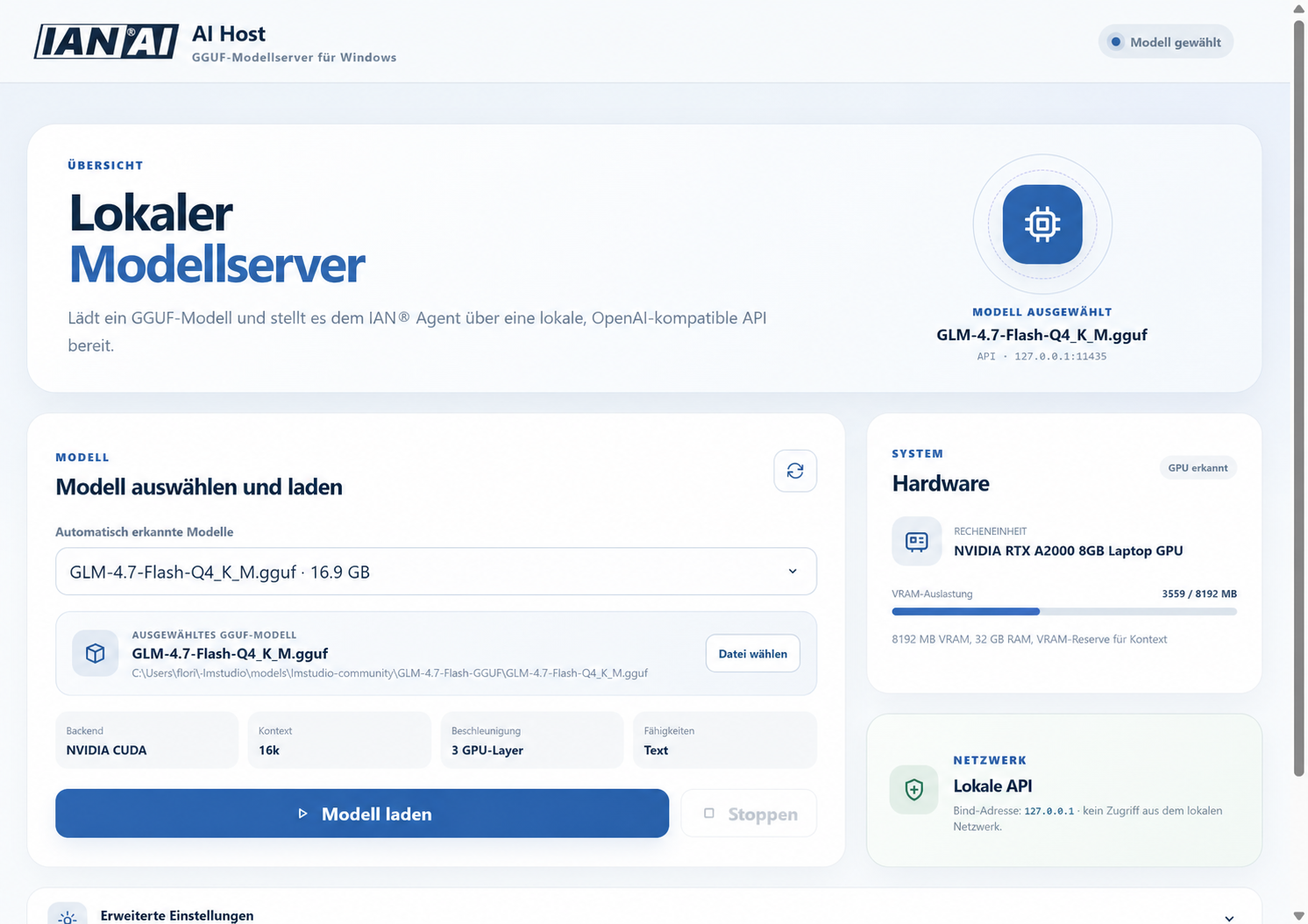Open the model dropdown GLM-4.7-Flash-Q4_K_M.gguf 16.9 GB

436,572
